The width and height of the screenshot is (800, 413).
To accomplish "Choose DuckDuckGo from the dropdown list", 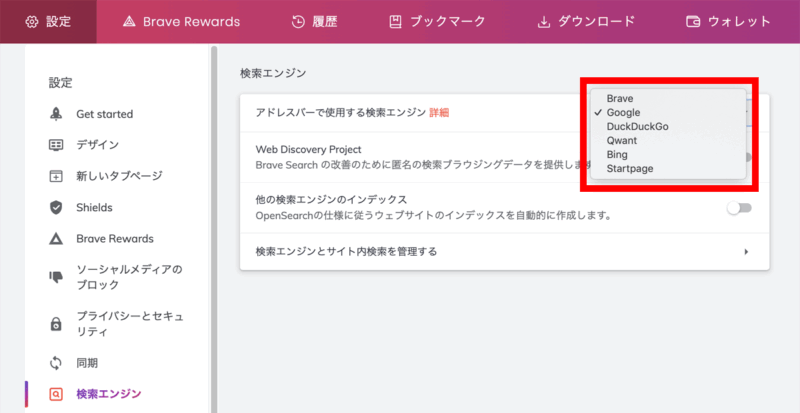I will (639, 127).
